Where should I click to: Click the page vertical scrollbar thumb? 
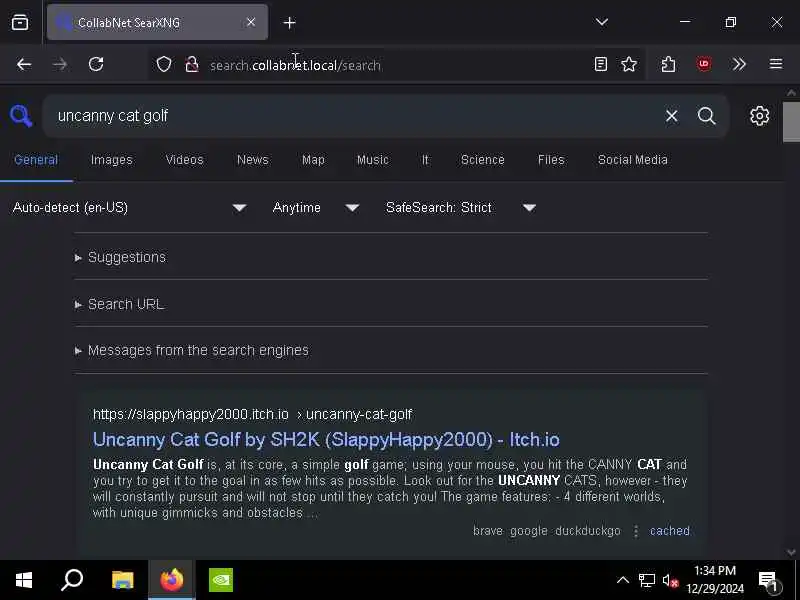pyautogui.click(x=791, y=121)
